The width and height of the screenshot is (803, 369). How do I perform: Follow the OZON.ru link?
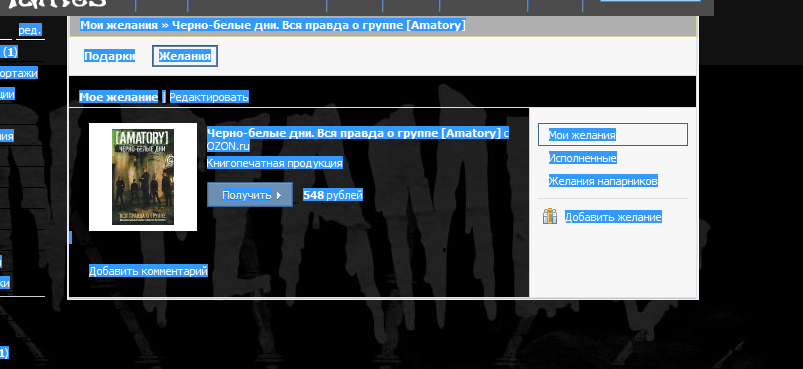228,146
